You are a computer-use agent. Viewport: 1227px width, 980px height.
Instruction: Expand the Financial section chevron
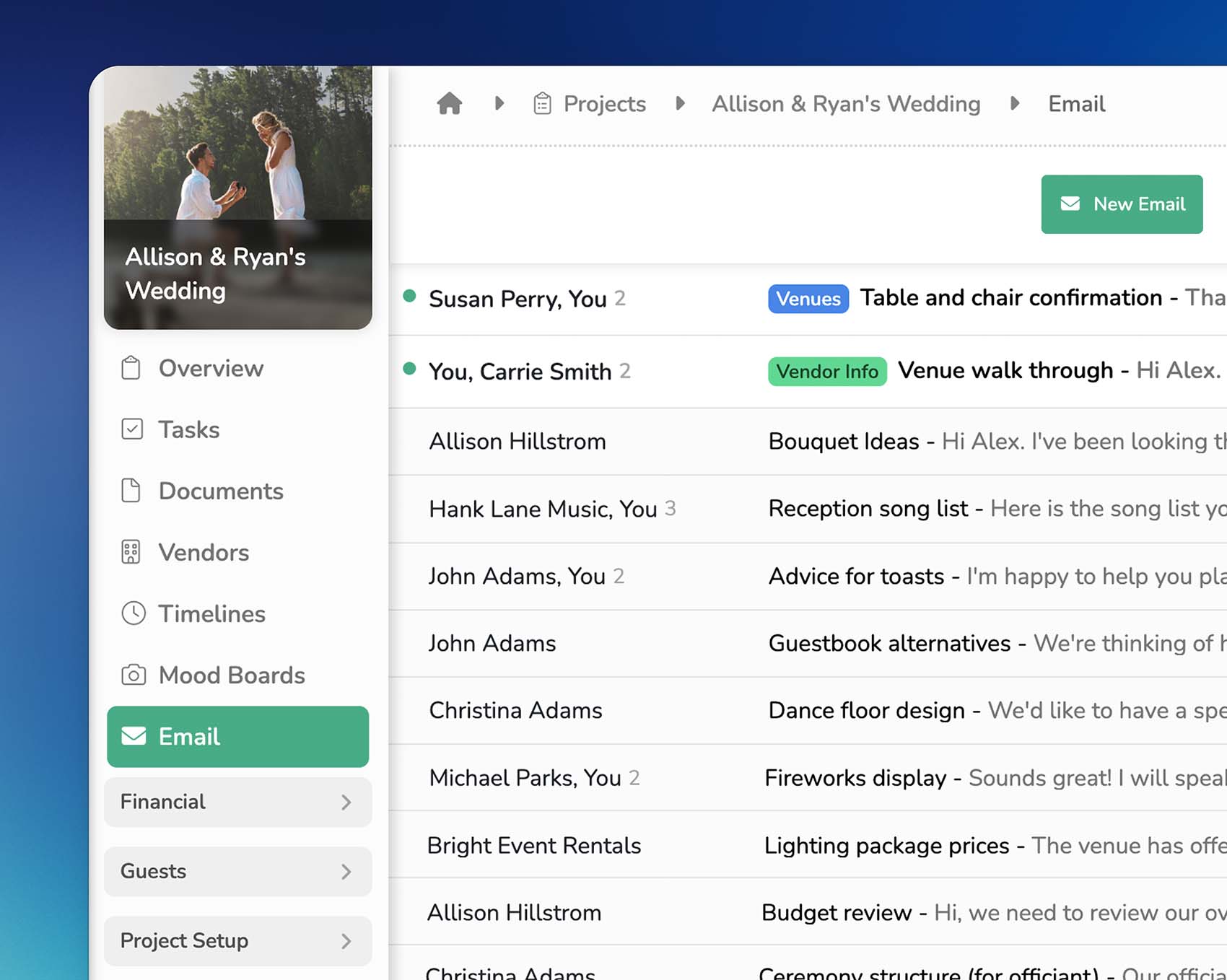click(x=346, y=802)
